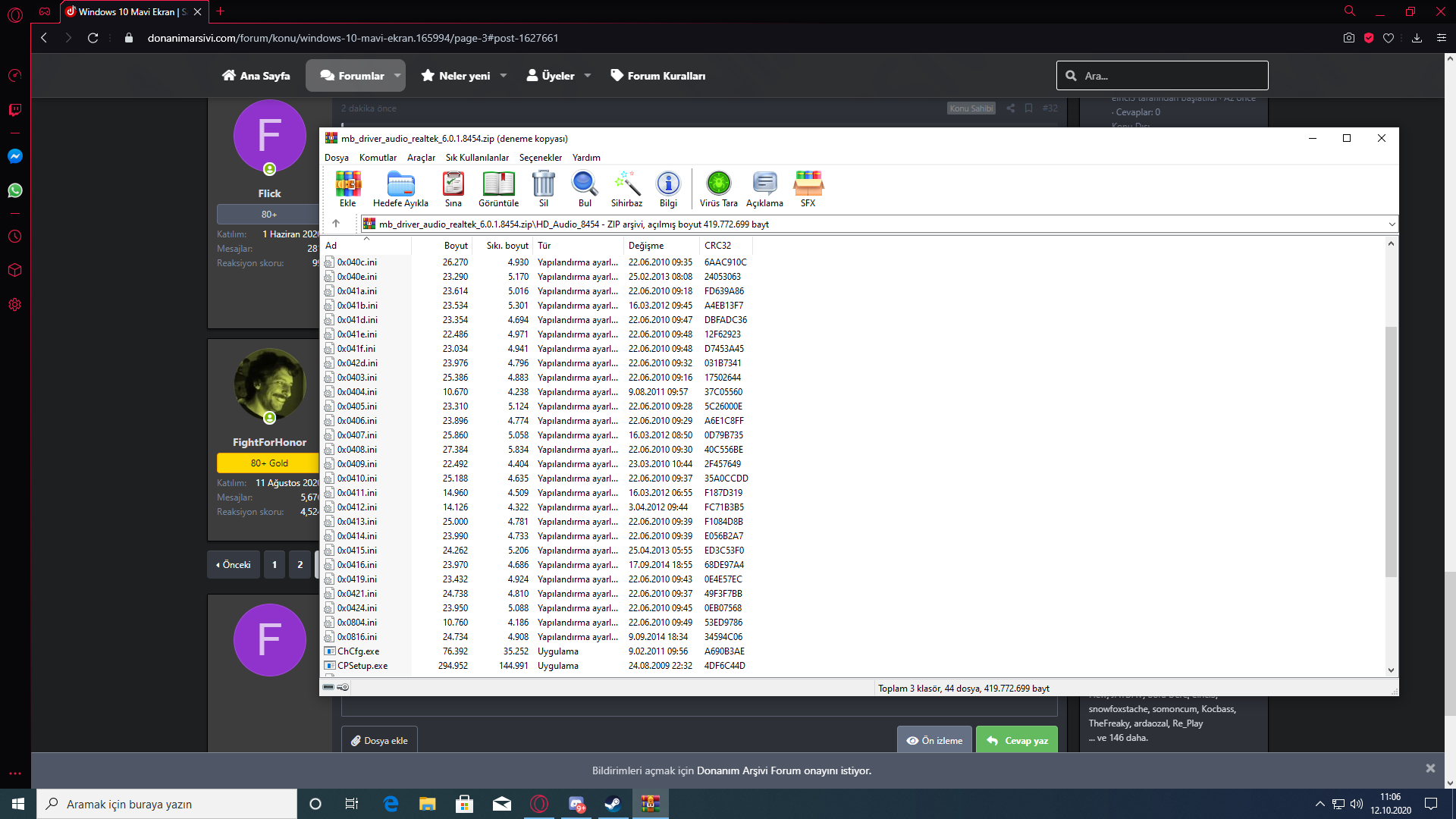
Task: Click the WinRAR file list scrollbar
Action: [1391, 451]
